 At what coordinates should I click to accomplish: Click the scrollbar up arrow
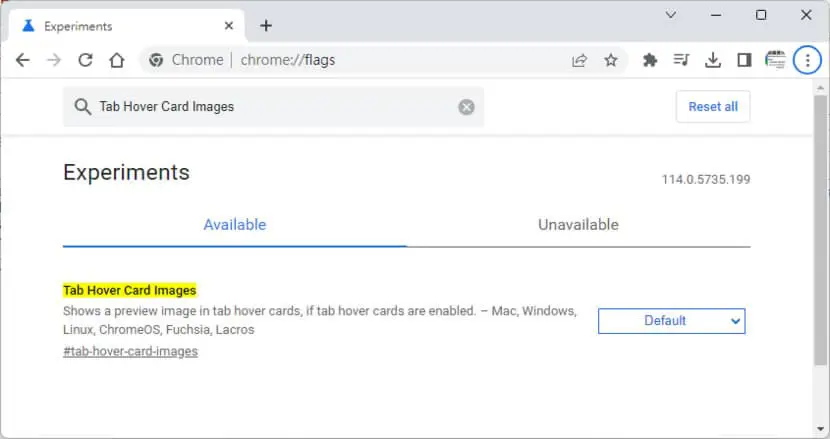coord(820,87)
